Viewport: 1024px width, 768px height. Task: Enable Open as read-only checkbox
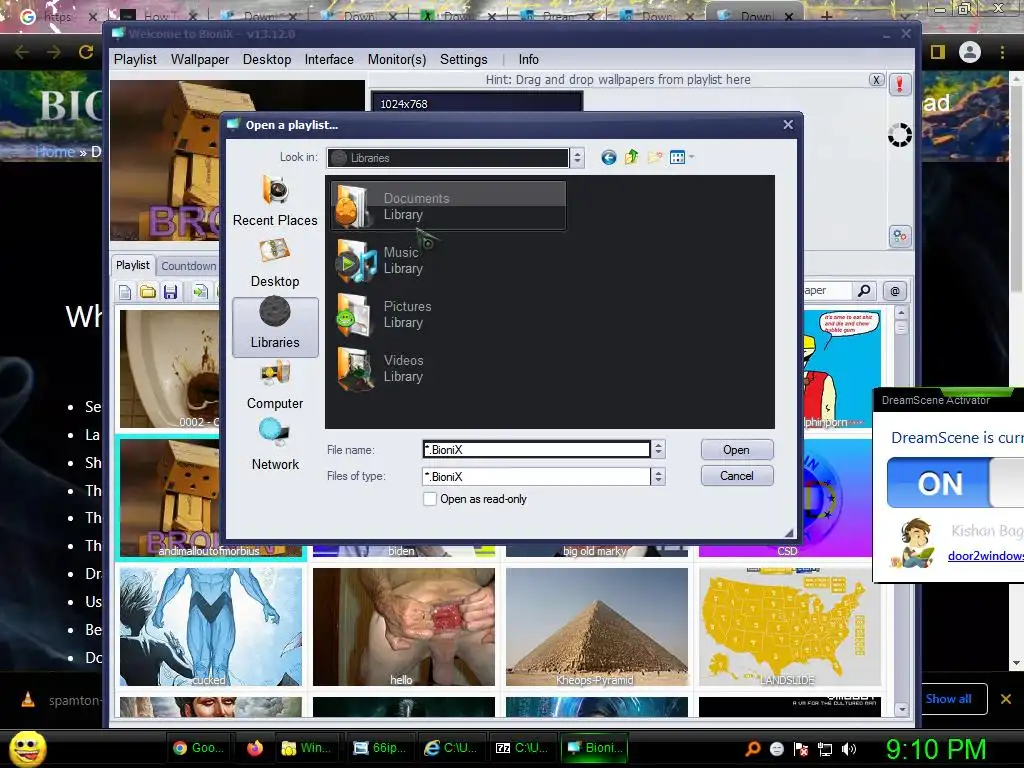(430, 499)
